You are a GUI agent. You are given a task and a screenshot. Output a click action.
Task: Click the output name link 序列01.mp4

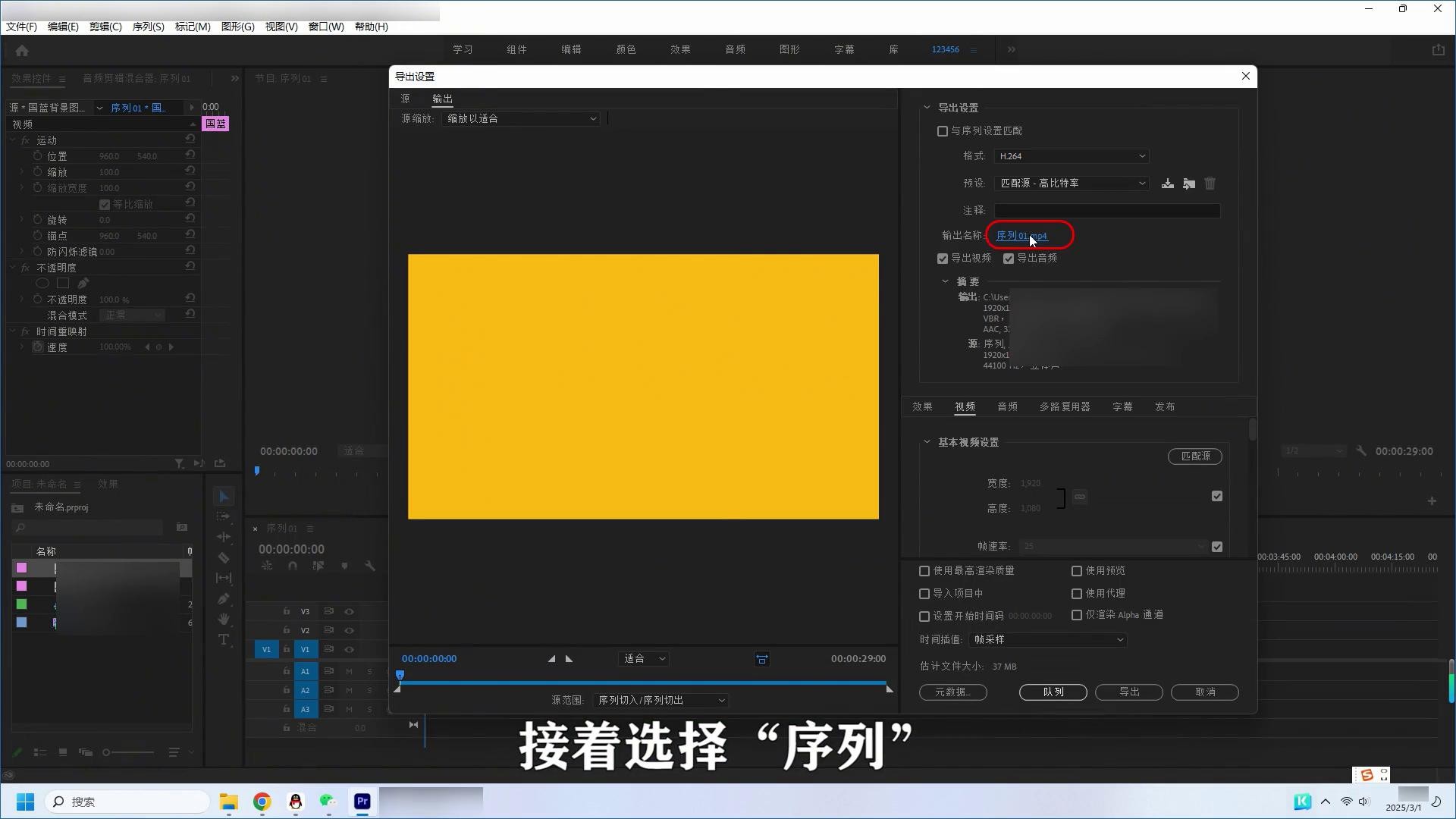pos(1021,236)
